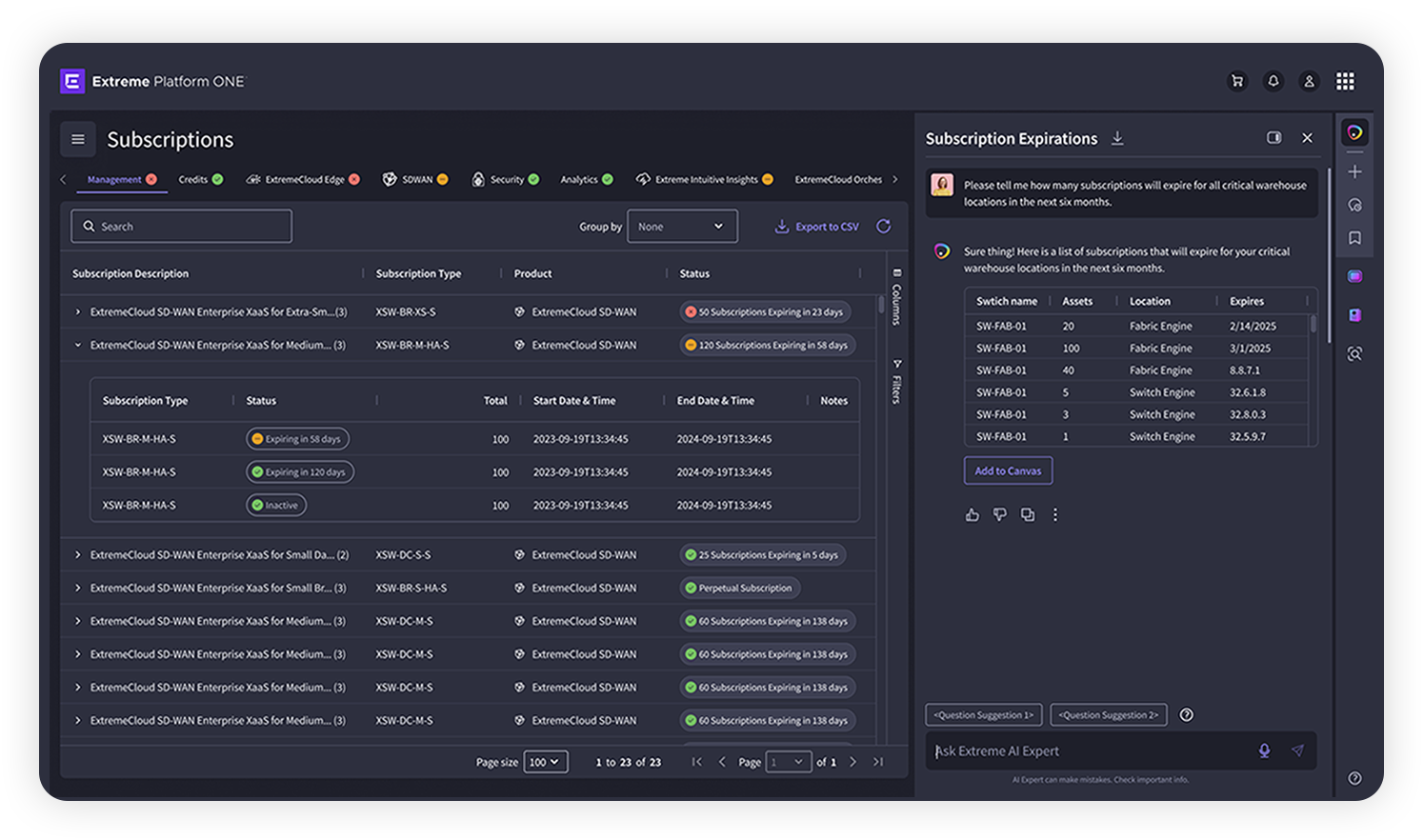Switch to the Credits tab
The height and width of the screenshot is (840, 1424).
201,180
